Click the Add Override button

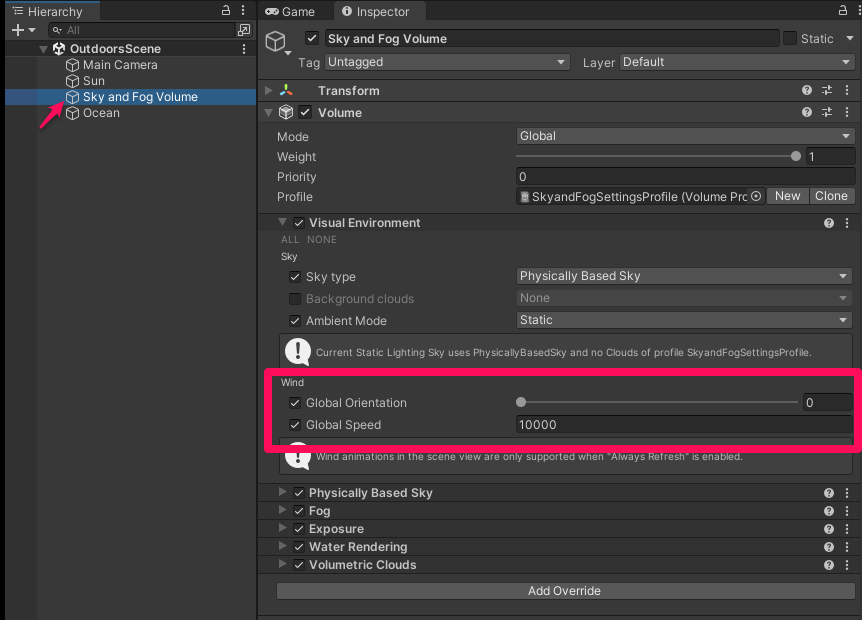tap(563, 590)
